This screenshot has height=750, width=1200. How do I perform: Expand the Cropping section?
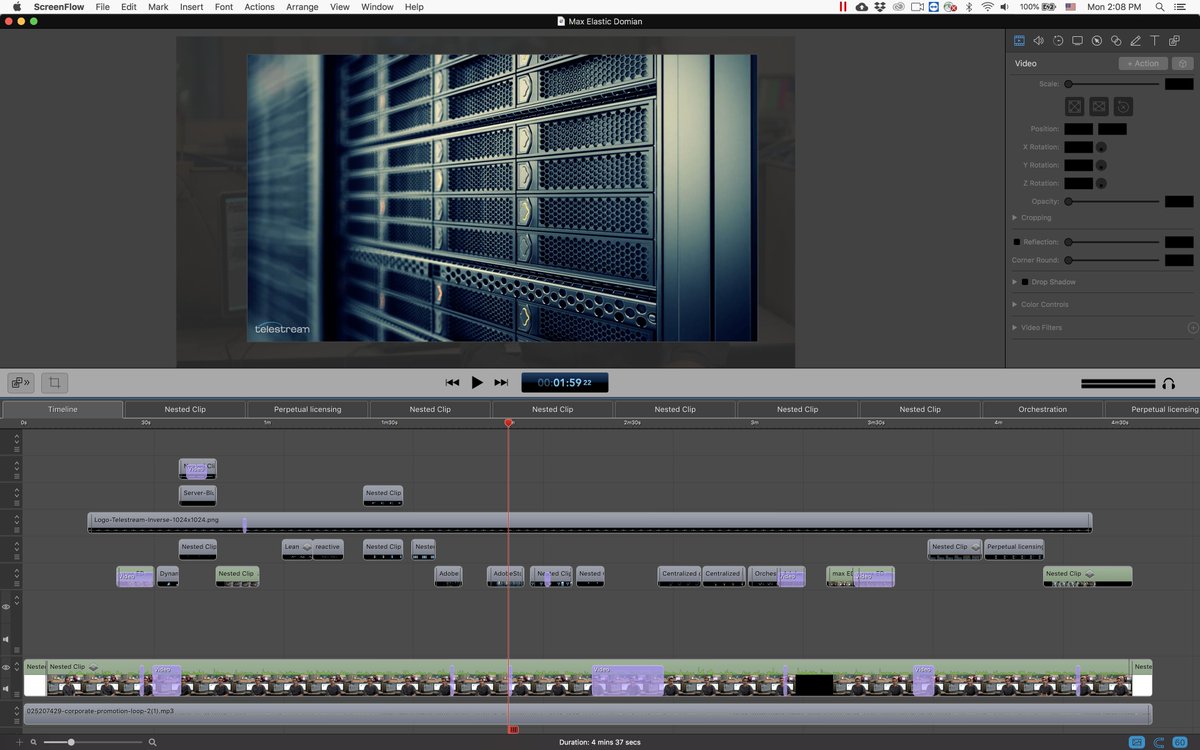pos(1015,217)
